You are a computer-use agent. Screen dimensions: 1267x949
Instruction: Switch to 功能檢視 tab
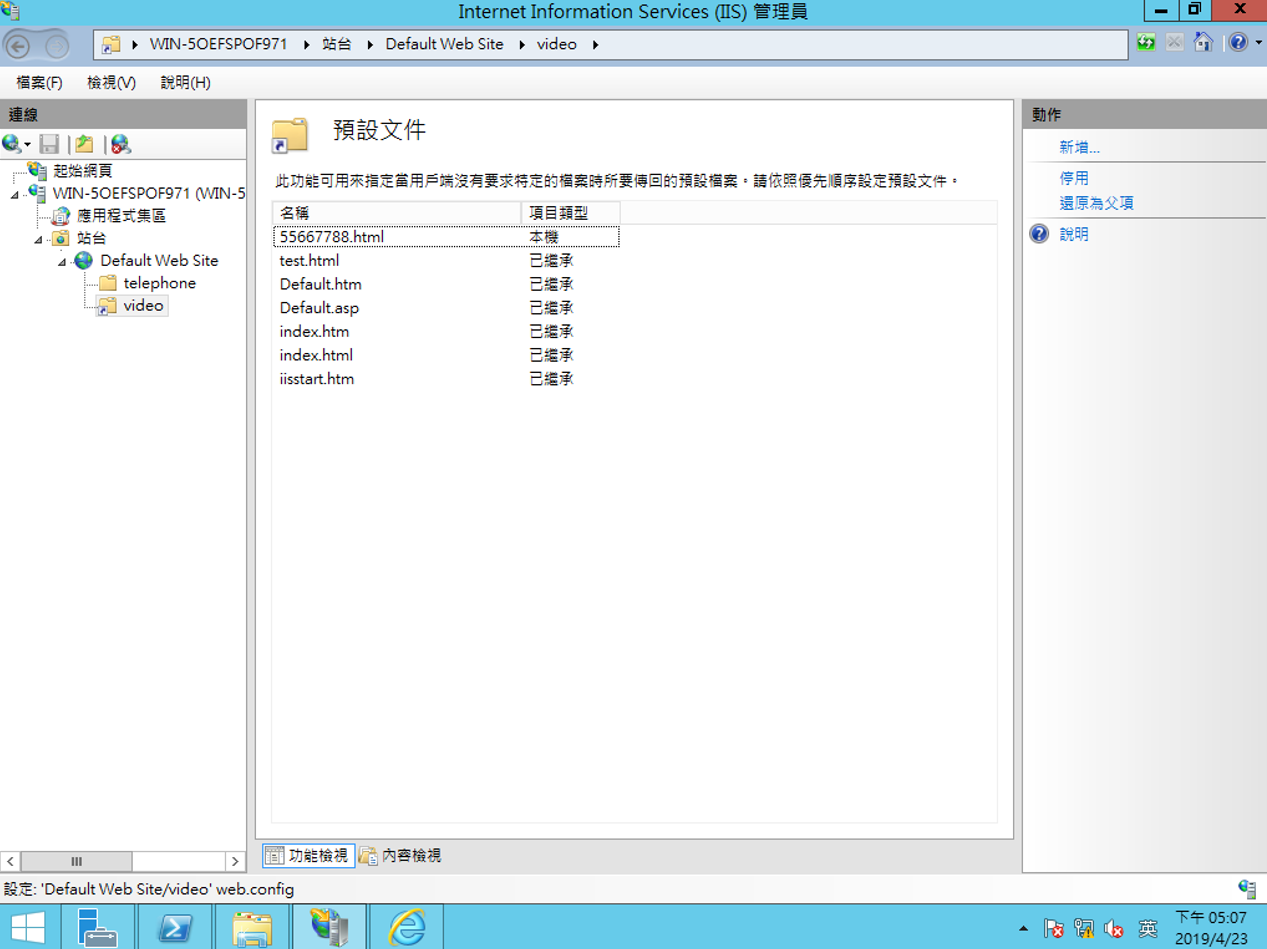point(308,855)
